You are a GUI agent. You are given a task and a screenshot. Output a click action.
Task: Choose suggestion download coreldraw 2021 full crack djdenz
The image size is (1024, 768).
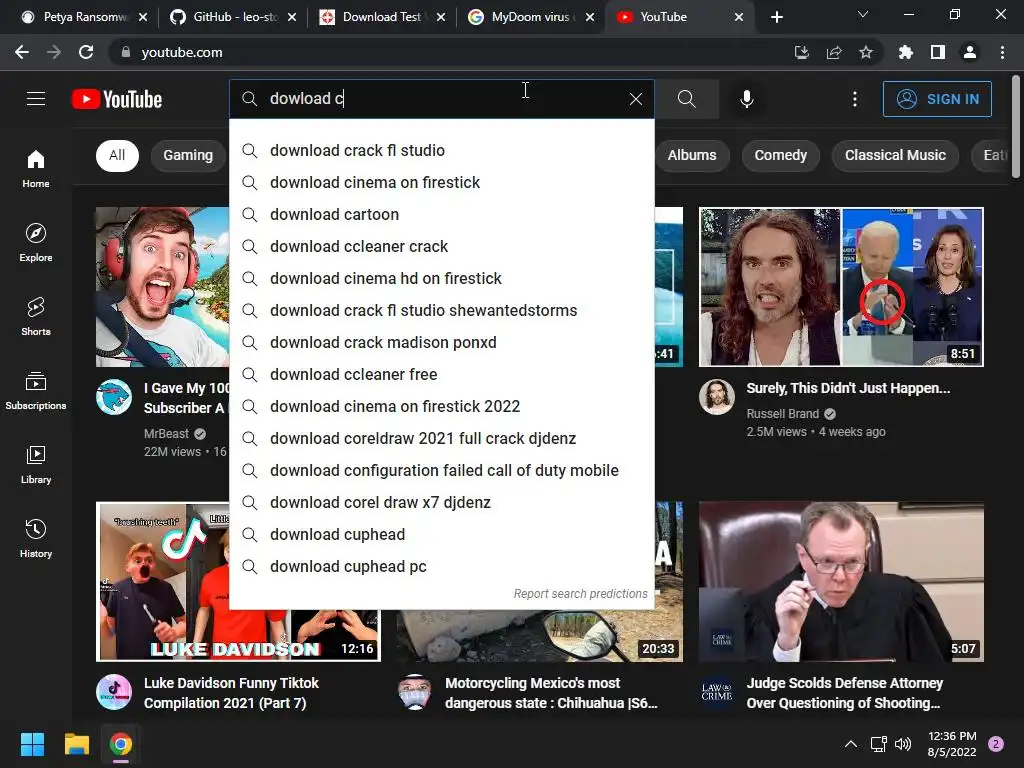click(441, 438)
